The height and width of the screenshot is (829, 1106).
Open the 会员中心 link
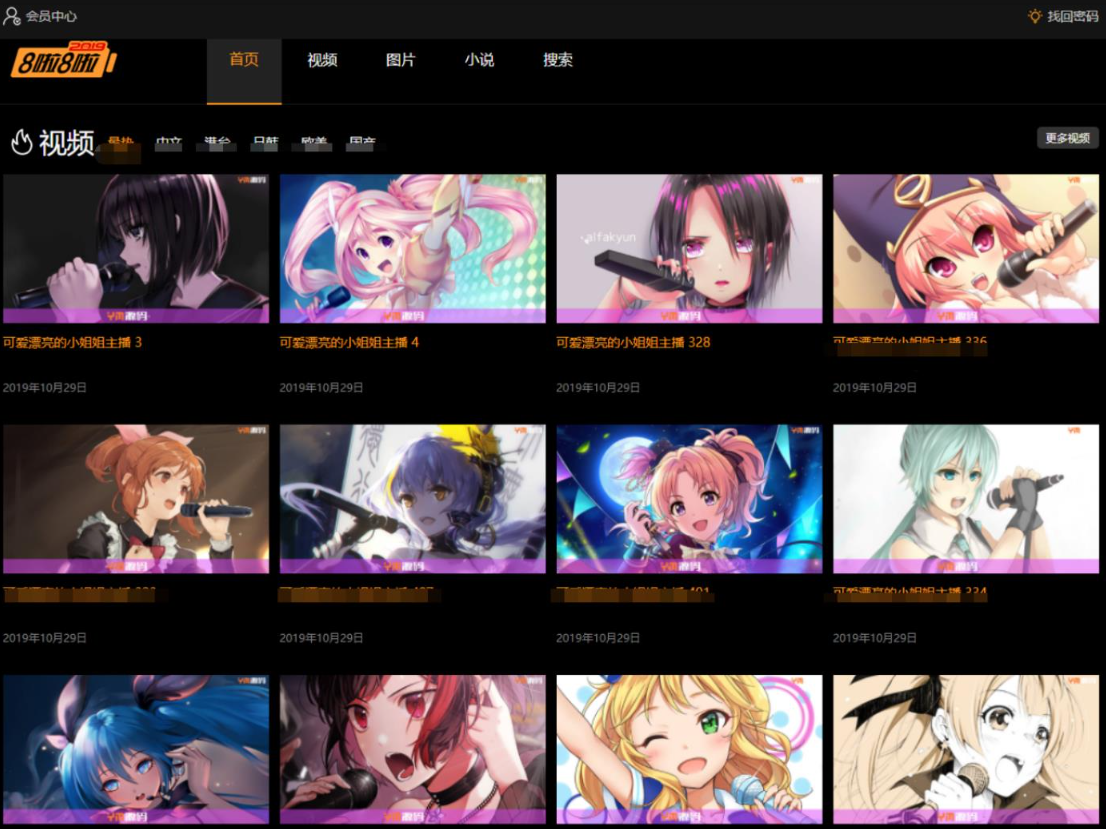pyautogui.click(x=51, y=16)
